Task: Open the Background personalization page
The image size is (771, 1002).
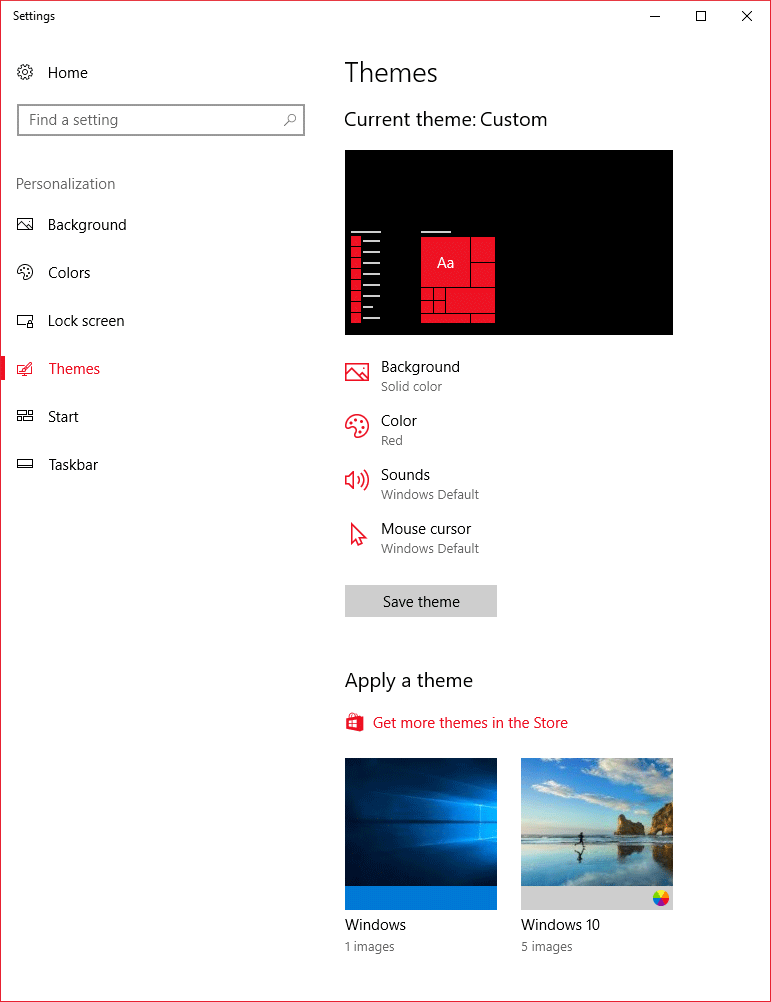Action: (x=87, y=225)
